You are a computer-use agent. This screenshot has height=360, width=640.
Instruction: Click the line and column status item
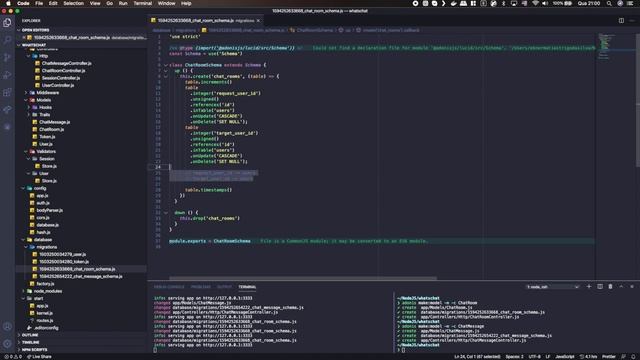[477, 357]
